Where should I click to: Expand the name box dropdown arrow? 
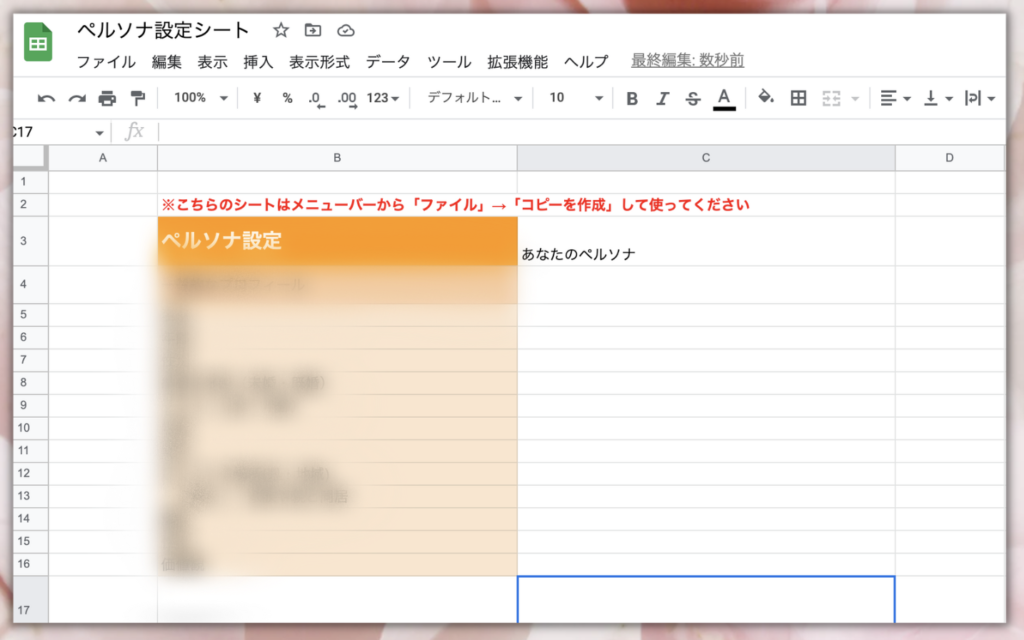pos(99,133)
